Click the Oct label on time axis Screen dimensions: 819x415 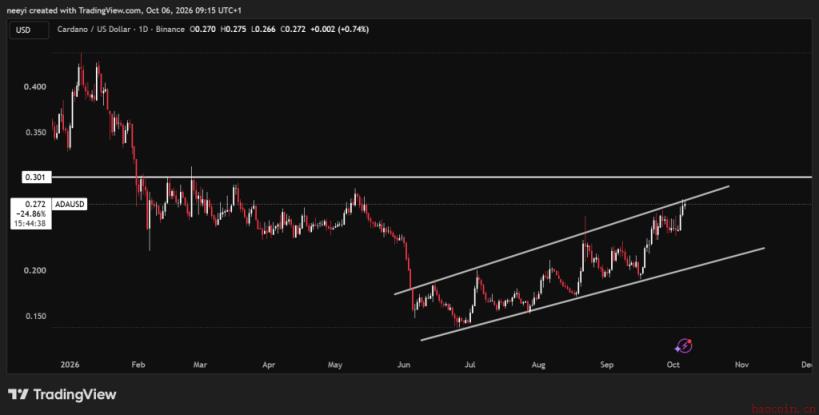click(x=673, y=365)
